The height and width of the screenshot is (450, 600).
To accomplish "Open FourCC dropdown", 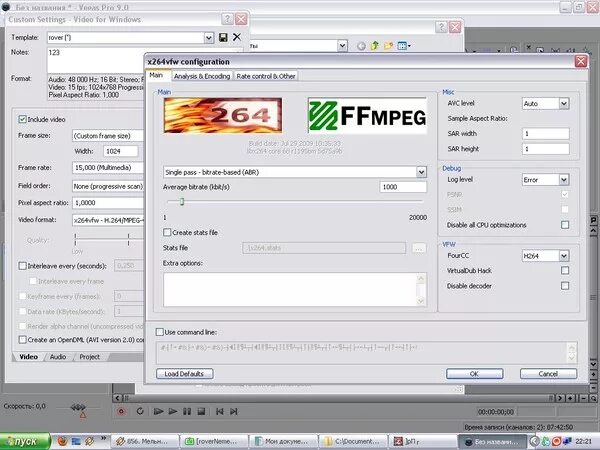I will (x=564, y=256).
